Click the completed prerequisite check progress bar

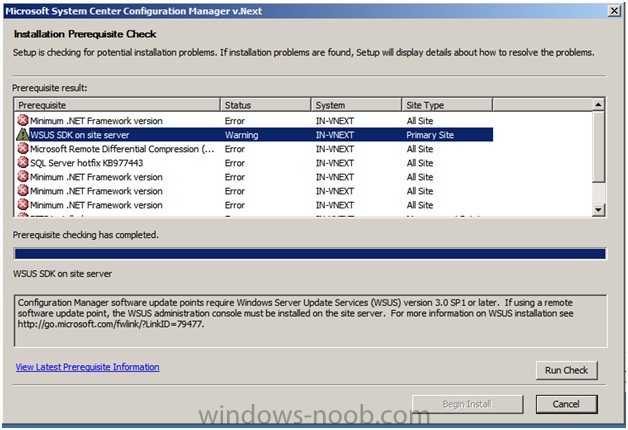click(x=310, y=253)
